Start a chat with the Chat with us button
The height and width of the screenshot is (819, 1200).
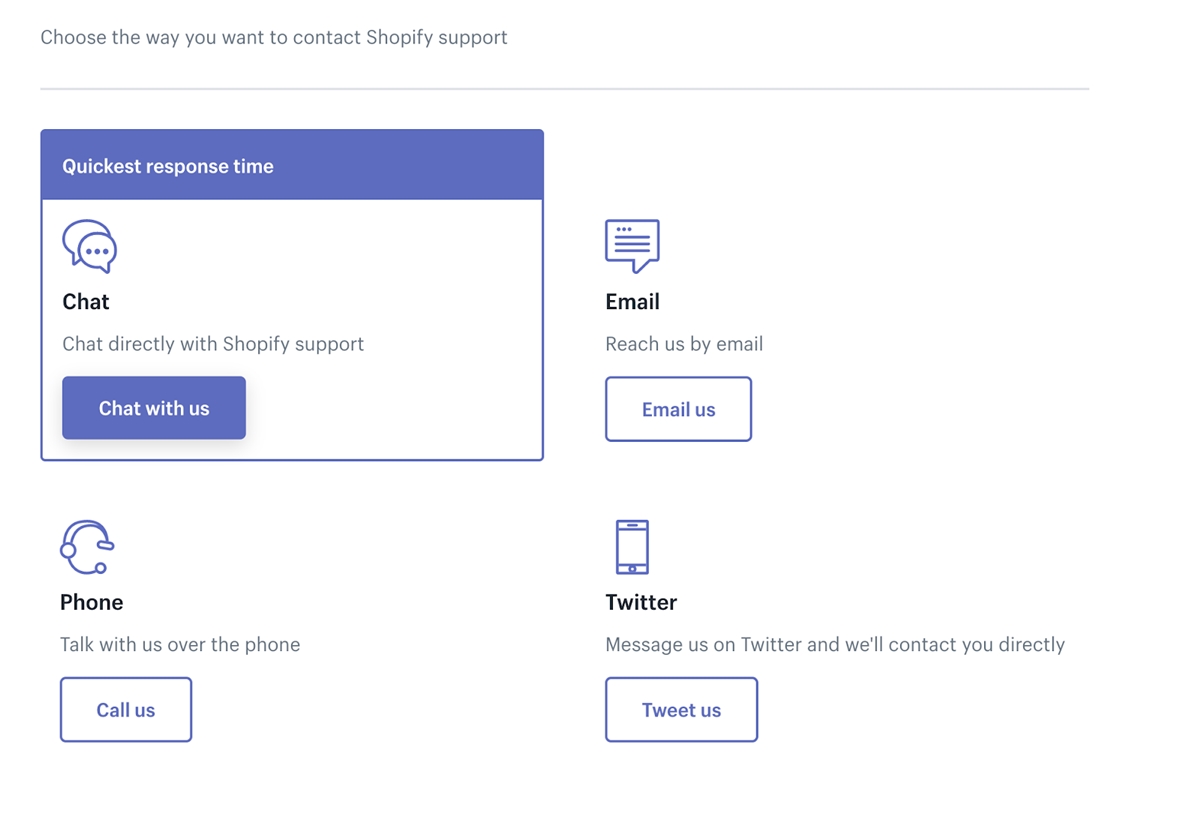point(154,408)
